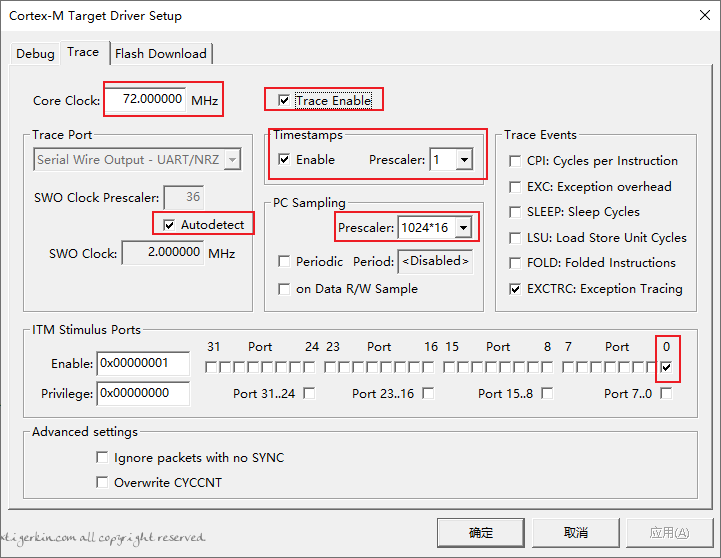Enable ITM stimulus port 23 checkbox
721x558 pixels.
pyautogui.click(x=330, y=367)
